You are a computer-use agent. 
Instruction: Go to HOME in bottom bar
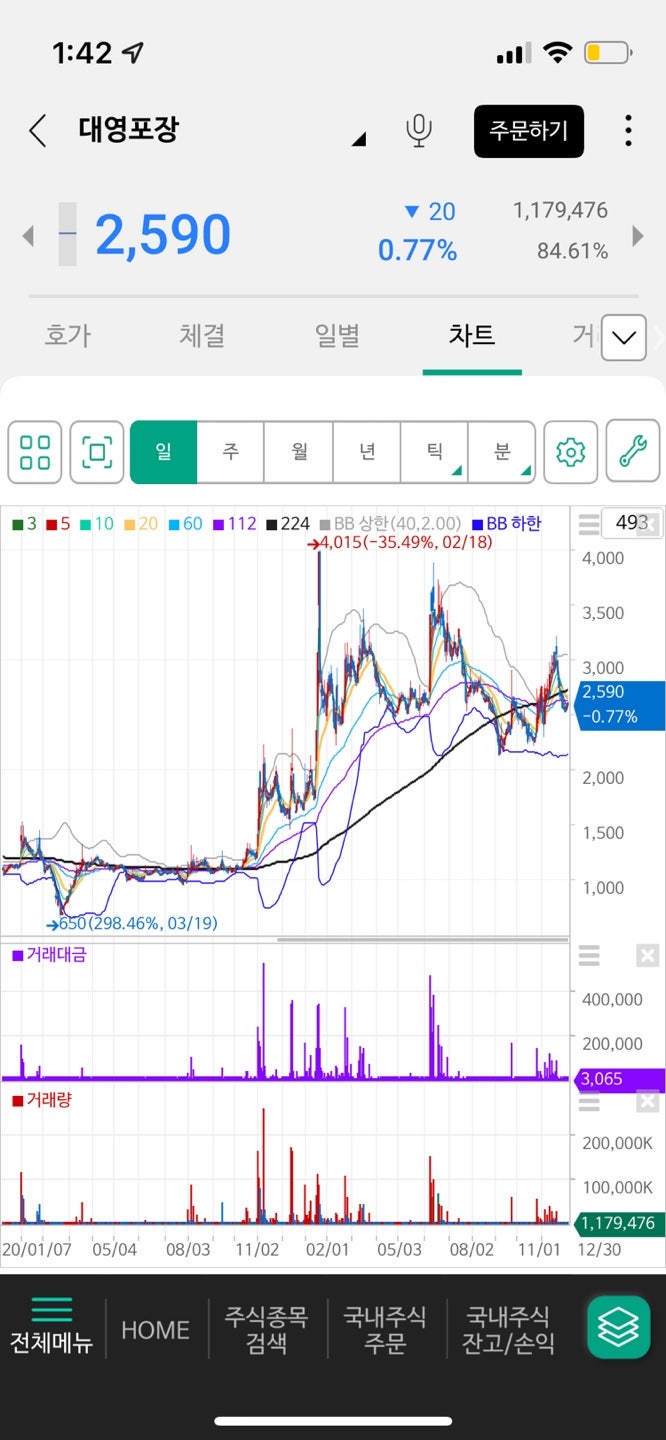coord(155,1329)
